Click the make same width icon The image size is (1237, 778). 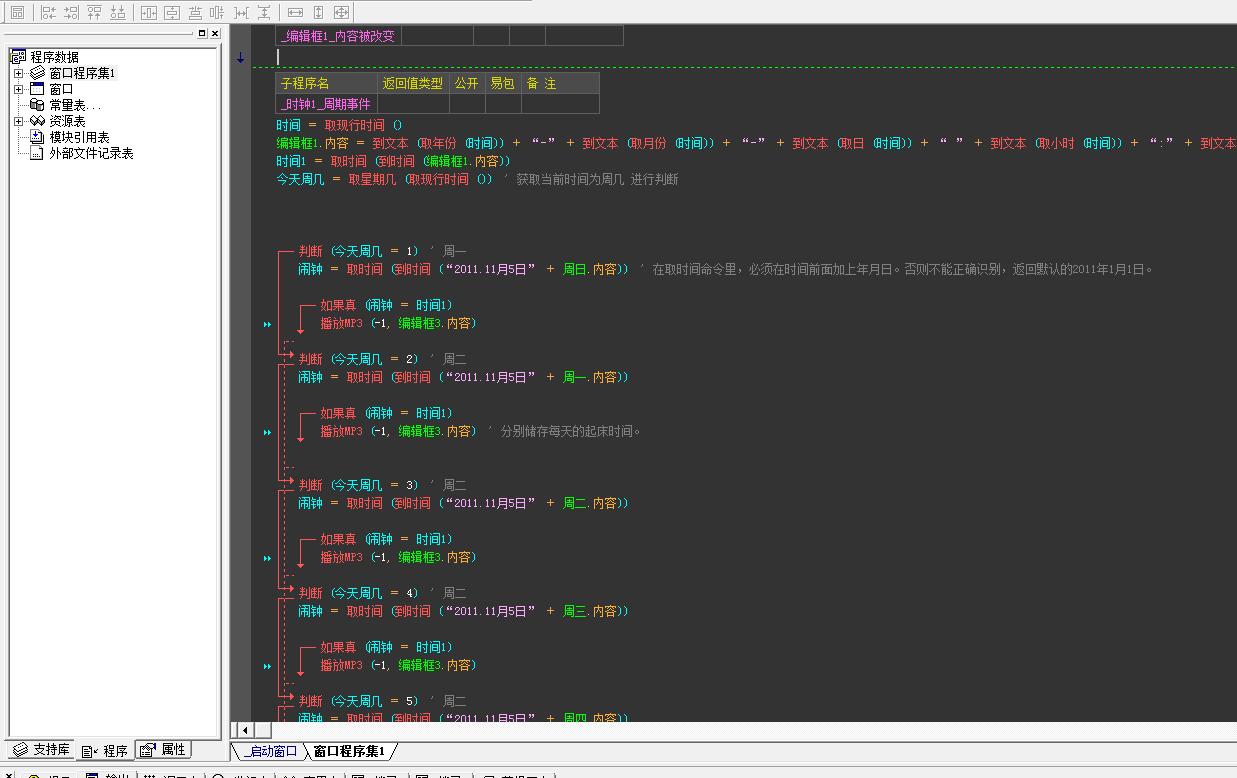pyautogui.click(x=295, y=12)
